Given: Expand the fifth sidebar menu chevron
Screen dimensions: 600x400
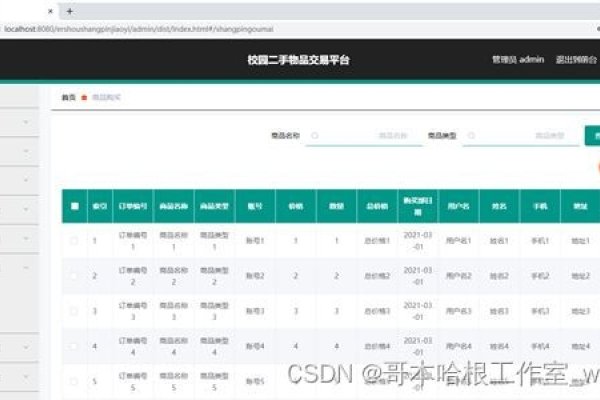Looking at the screenshot, I should click(x=26, y=238).
